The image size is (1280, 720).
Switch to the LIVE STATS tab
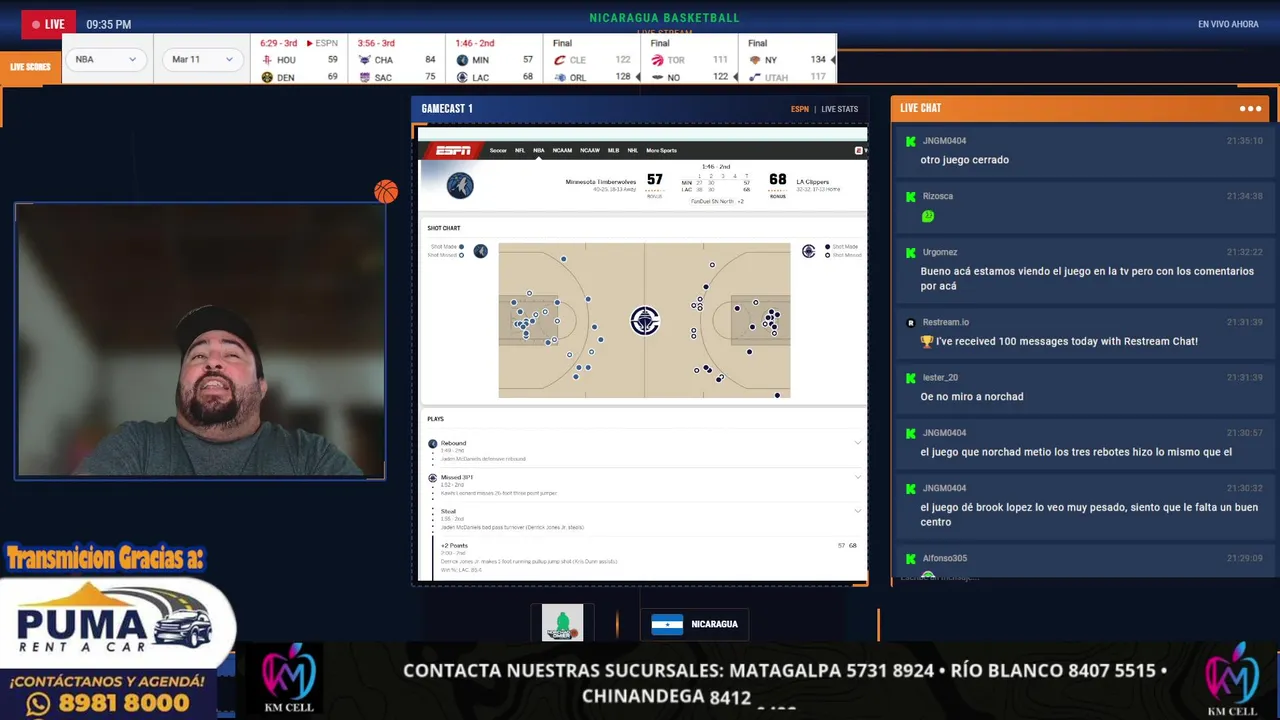(840, 109)
